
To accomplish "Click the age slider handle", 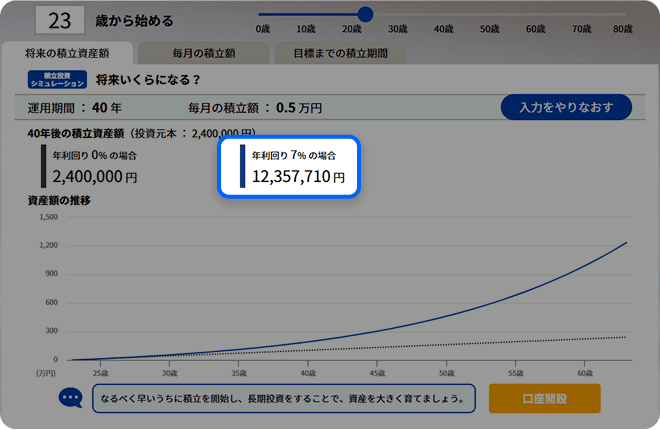I will [x=365, y=14].
